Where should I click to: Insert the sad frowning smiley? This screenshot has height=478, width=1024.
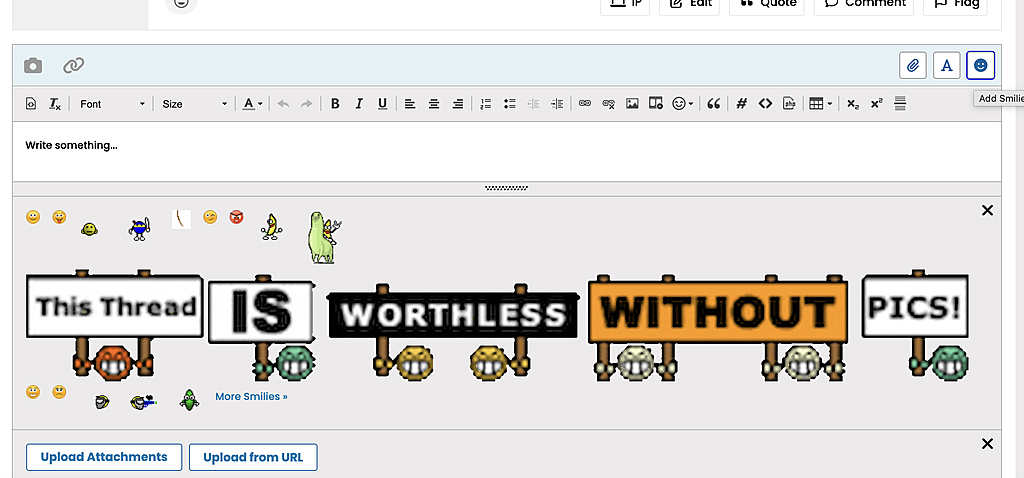pos(59,392)
